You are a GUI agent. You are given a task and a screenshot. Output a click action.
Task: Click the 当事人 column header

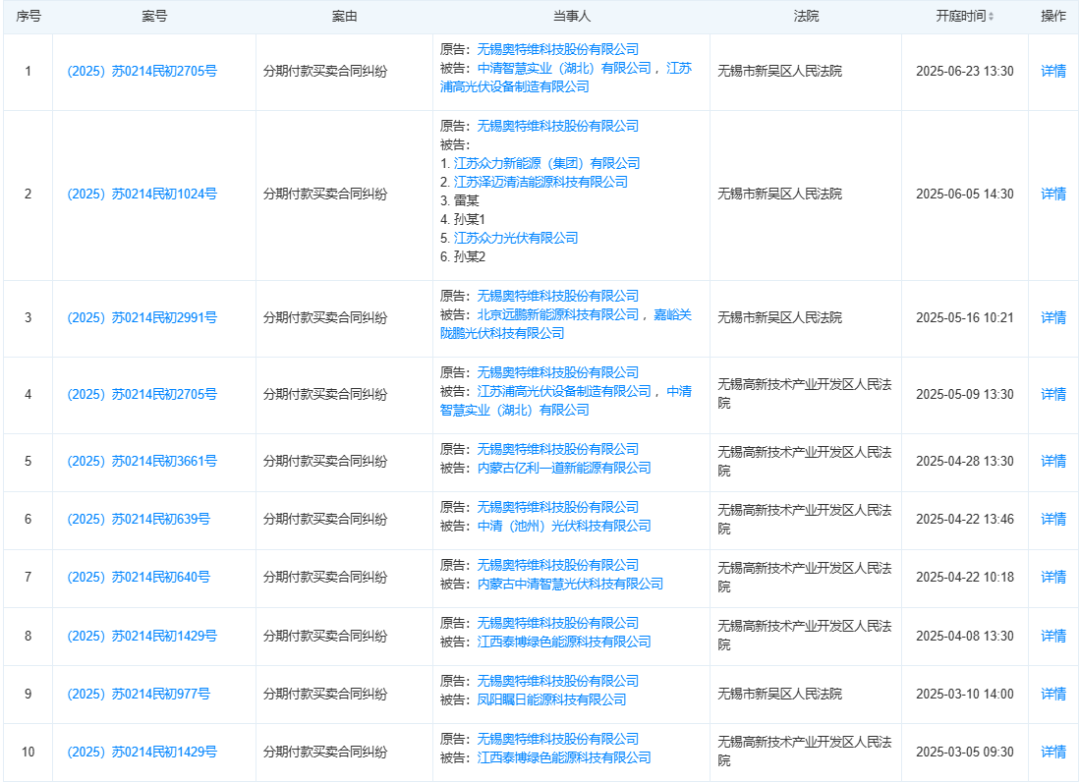click(572, 17)
